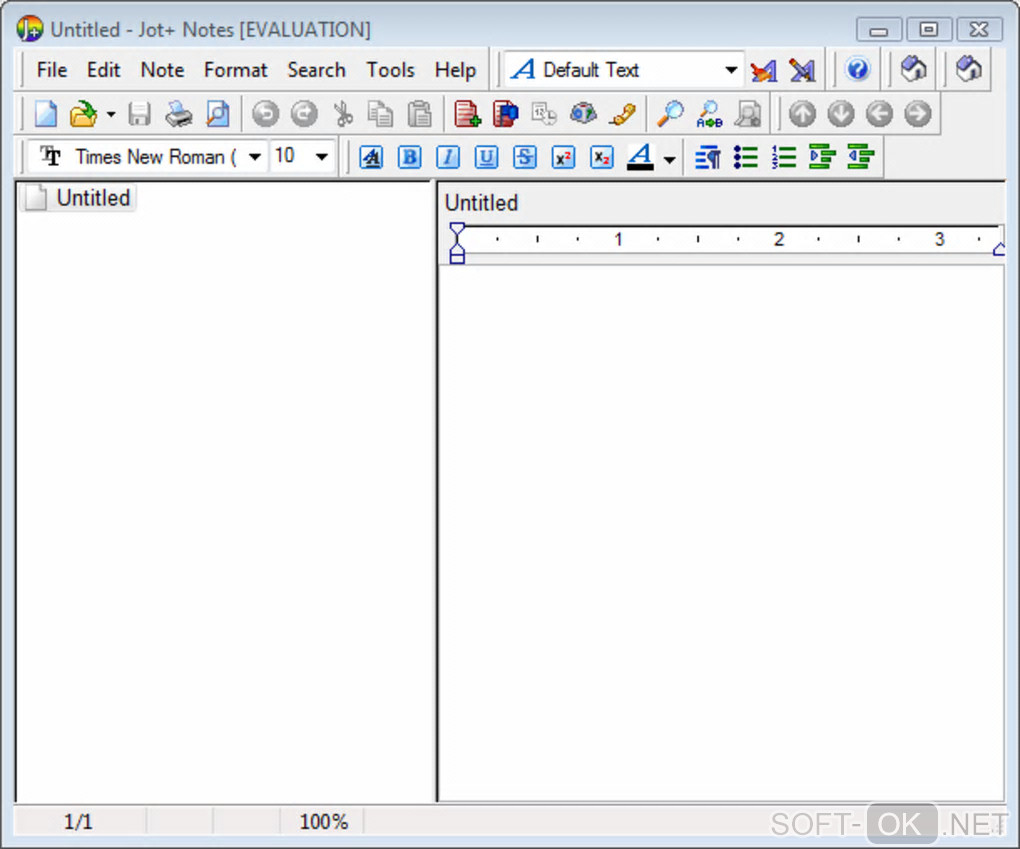Screen dimensions: 1020x849
Task: Toggle bulleted list
Action: click(x=745, y=157)
